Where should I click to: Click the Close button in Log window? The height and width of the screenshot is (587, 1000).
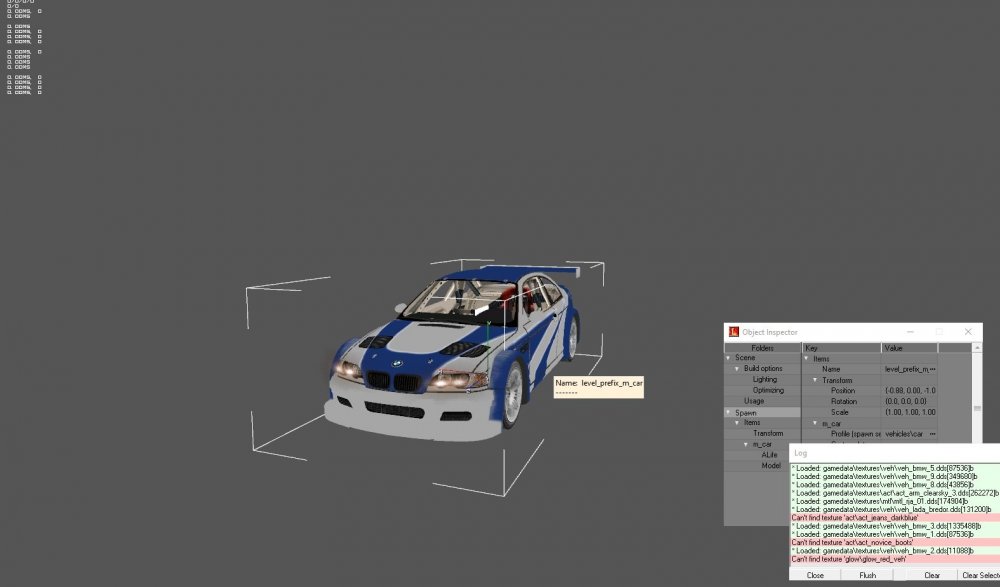[x=815, y=575]
